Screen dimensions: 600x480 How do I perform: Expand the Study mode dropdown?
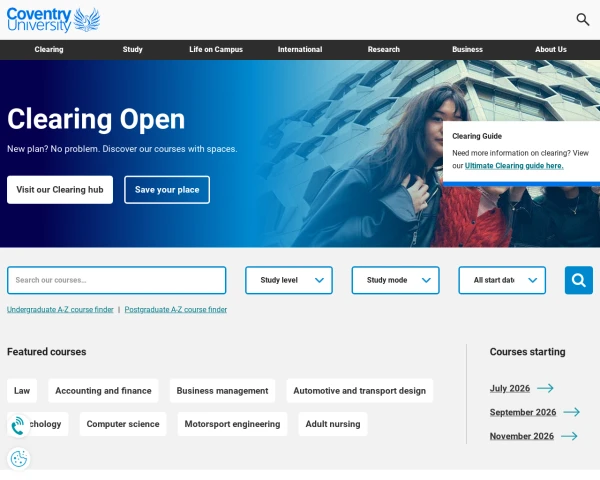pos(395,280)
